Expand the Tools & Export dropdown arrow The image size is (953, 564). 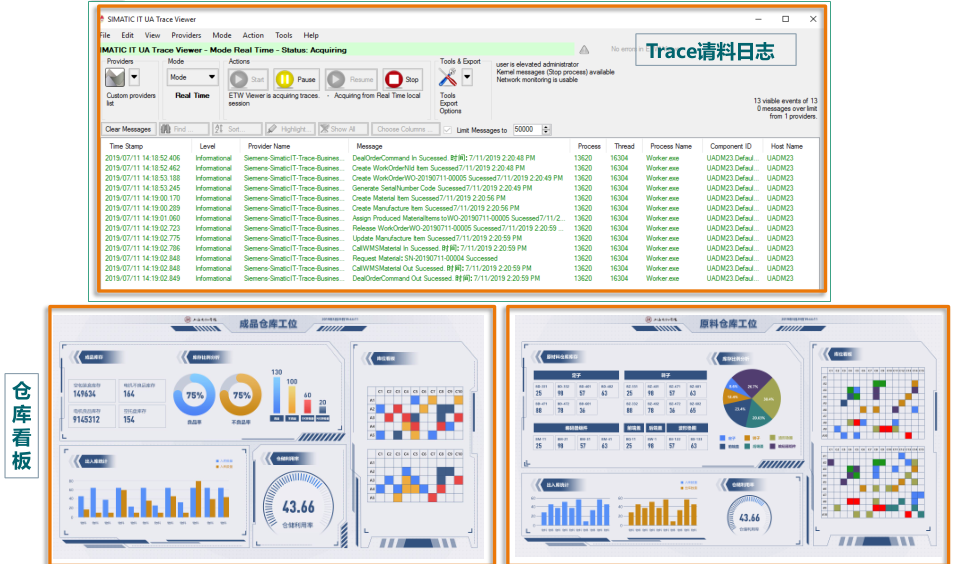pyautogui.click(x=467, y=78)
